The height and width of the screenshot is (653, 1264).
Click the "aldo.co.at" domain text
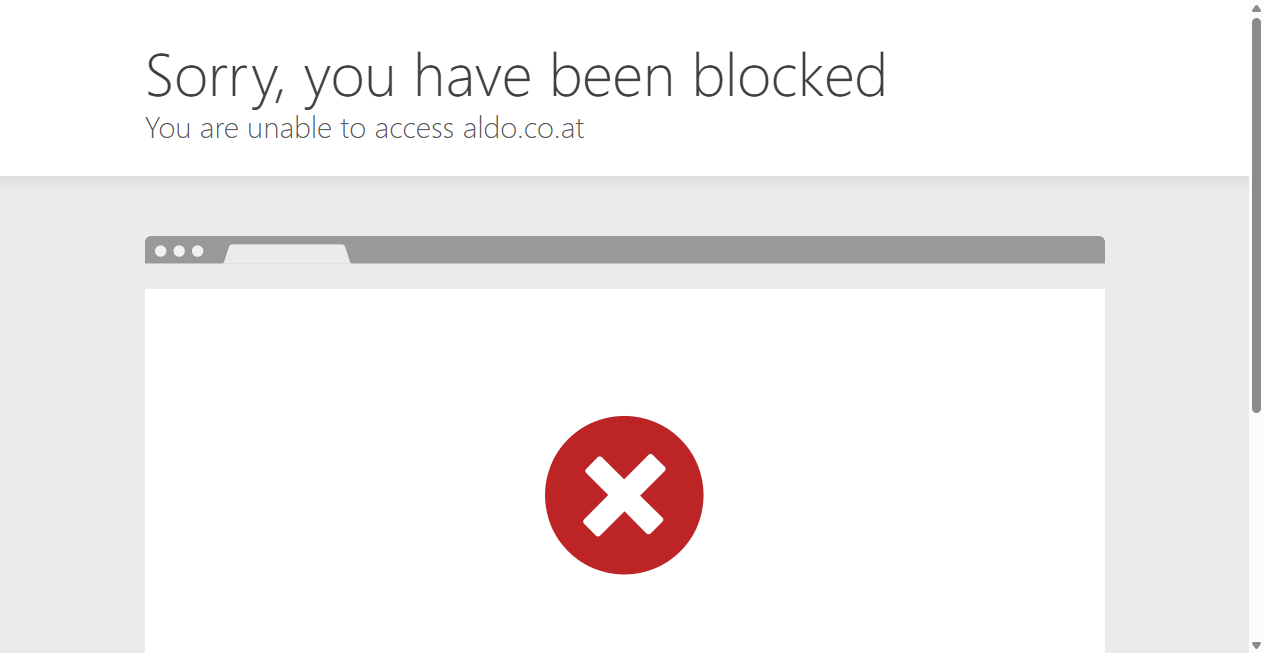point(523,128)
